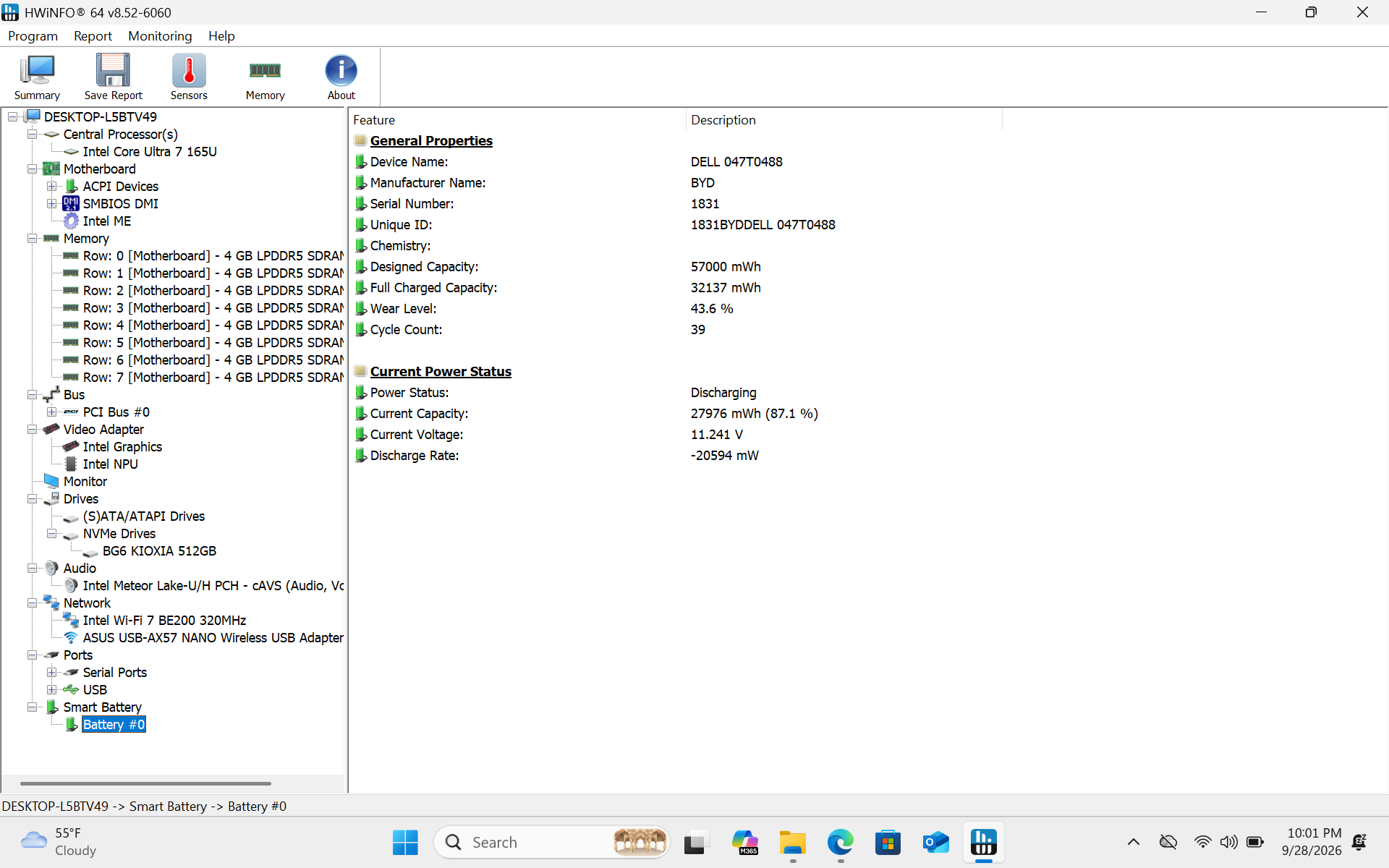This screenshot has width=1389, height=868.
Task: Select the Intel Graphics card icon
Action: (x=71, y=447)
